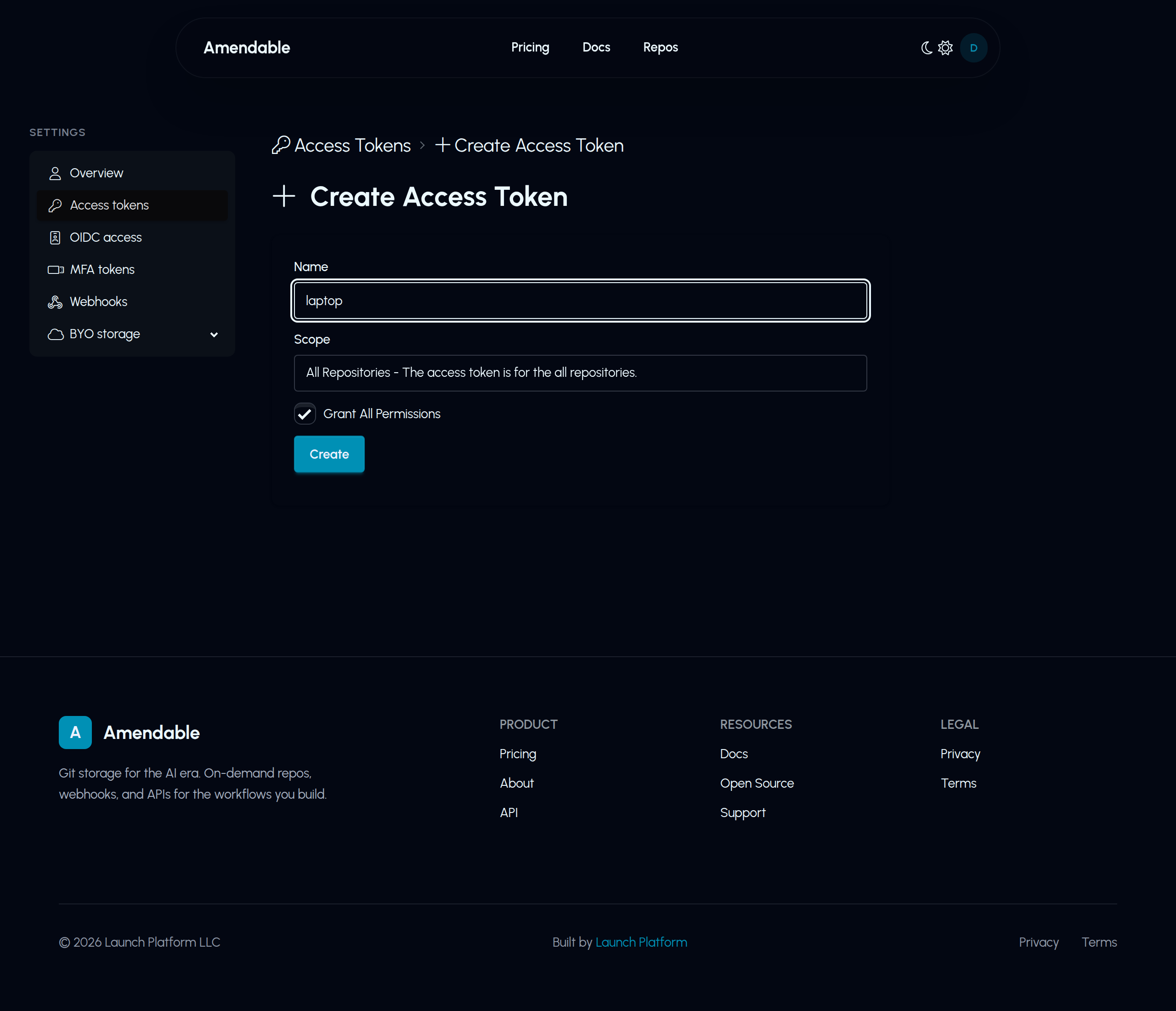Image resolution: width=1176 pixels, height=1011 pixels.
Task: Click the key icon beside Access tokens in sidebar
Action: pyautogui.click(x=55, y=205)
